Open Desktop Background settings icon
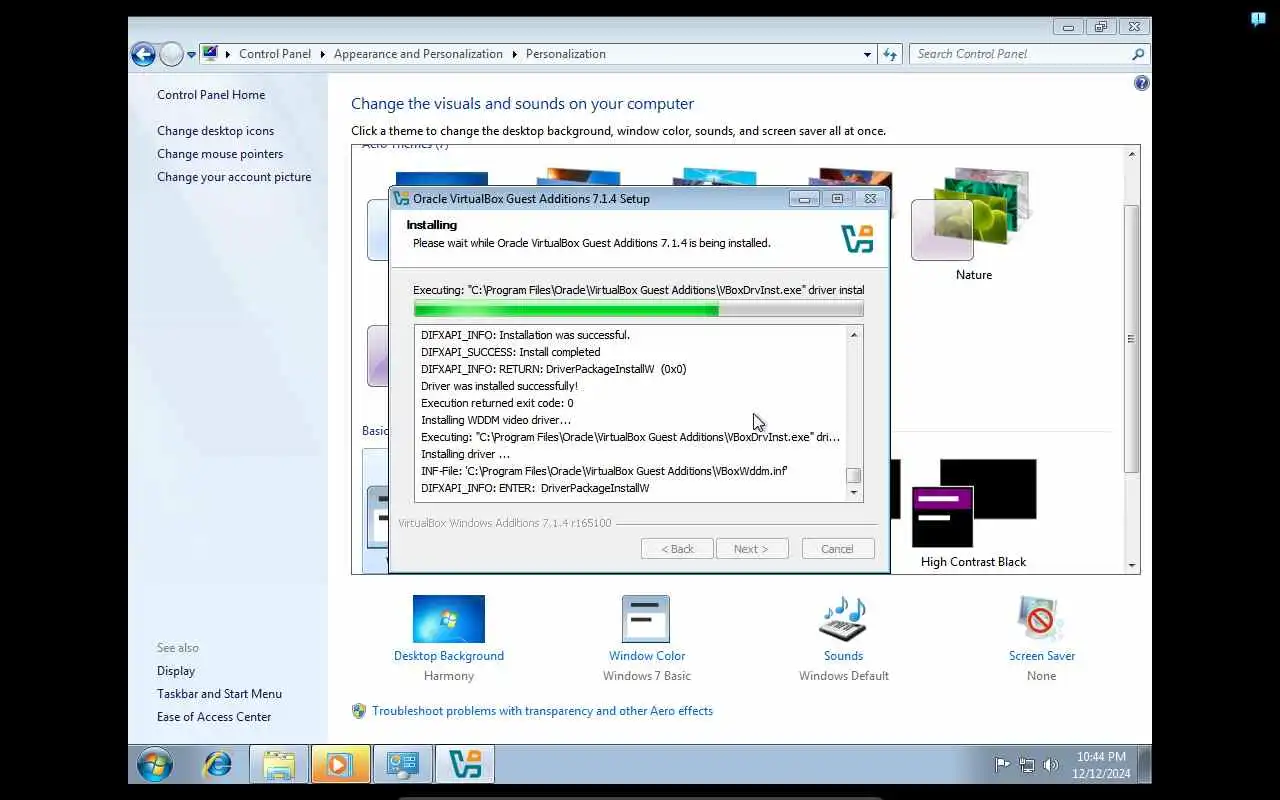 449,619
